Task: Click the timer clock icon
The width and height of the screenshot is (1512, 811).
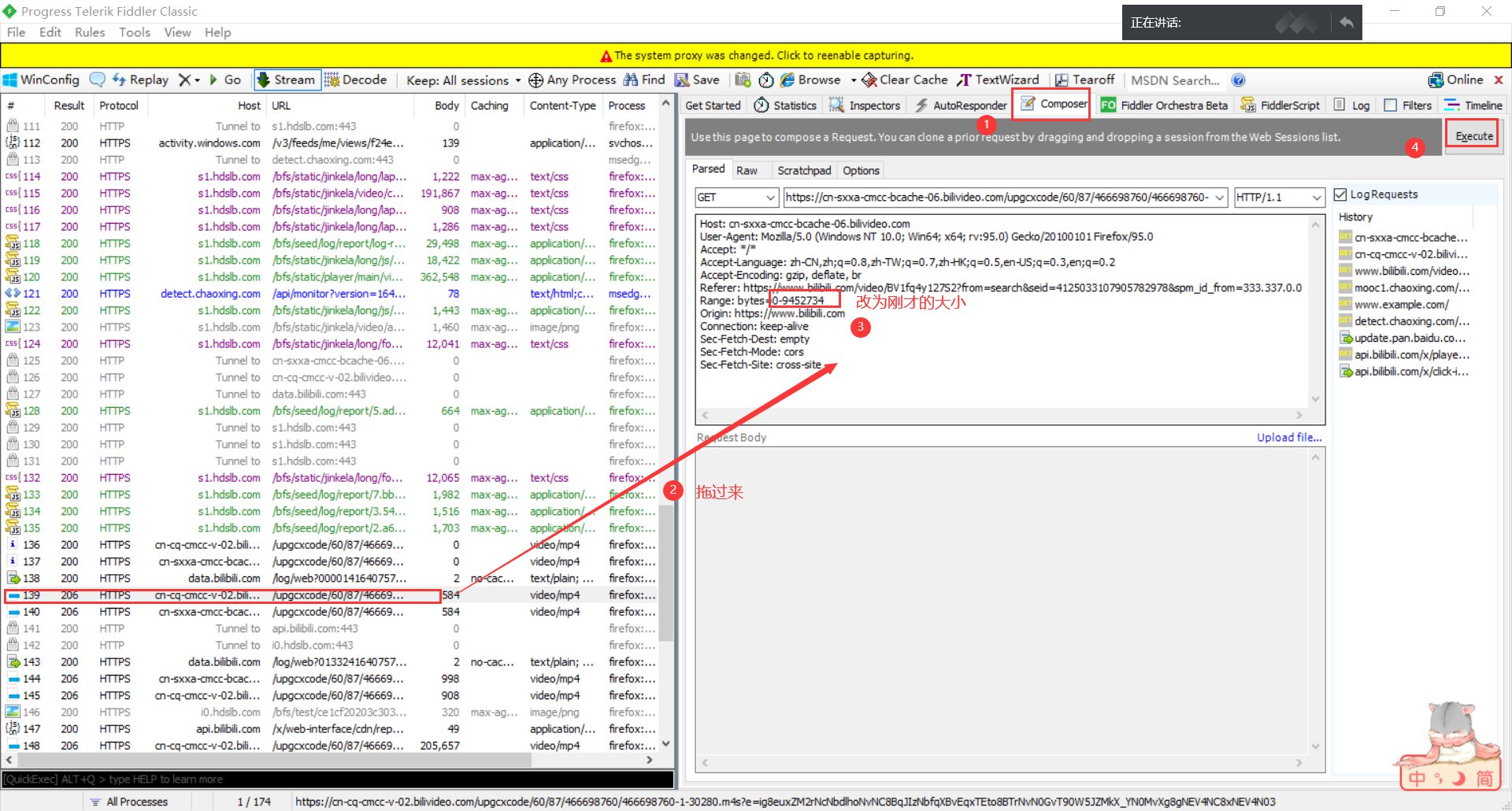Action: click(x=766, y=80)
